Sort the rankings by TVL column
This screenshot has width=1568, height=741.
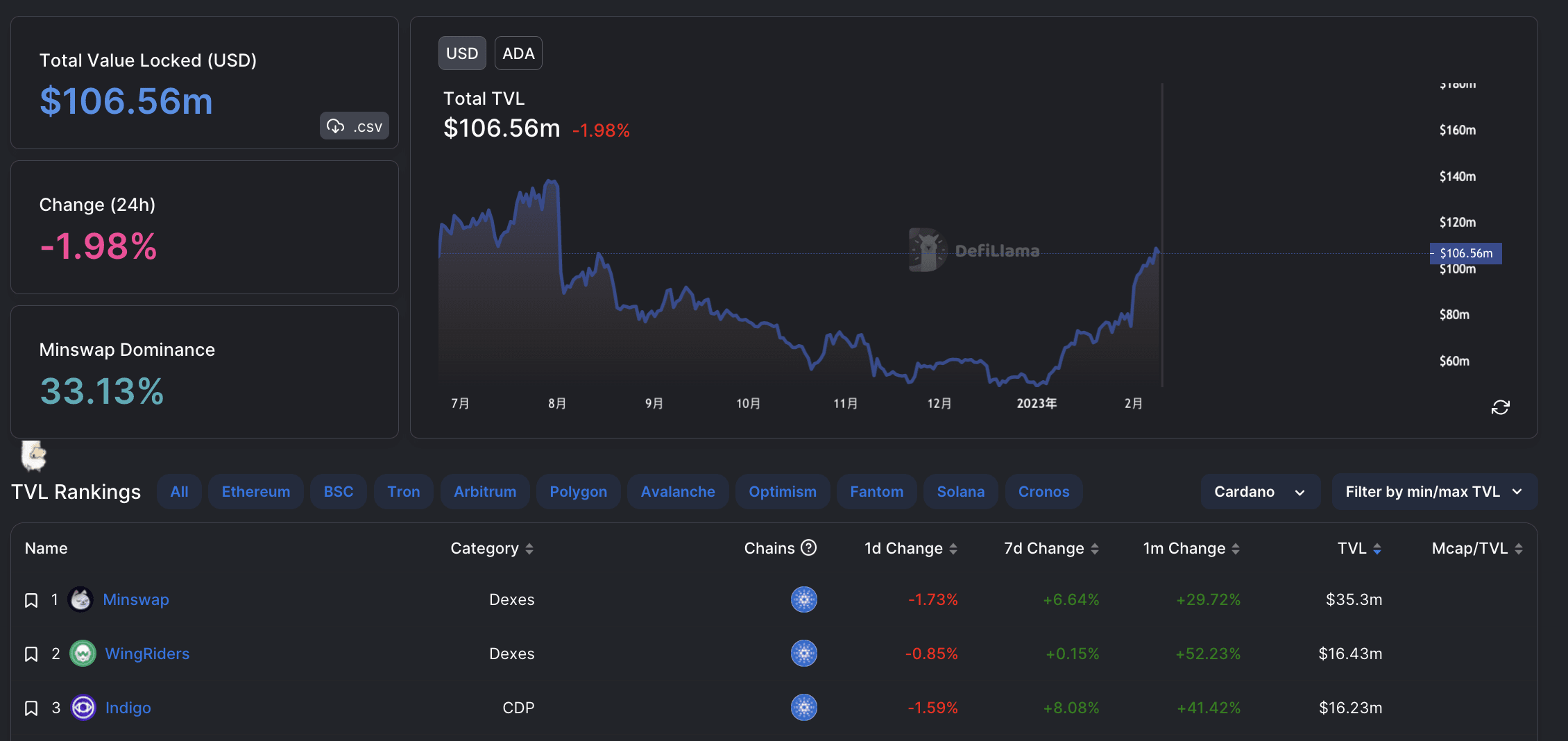pos(1356,547)
